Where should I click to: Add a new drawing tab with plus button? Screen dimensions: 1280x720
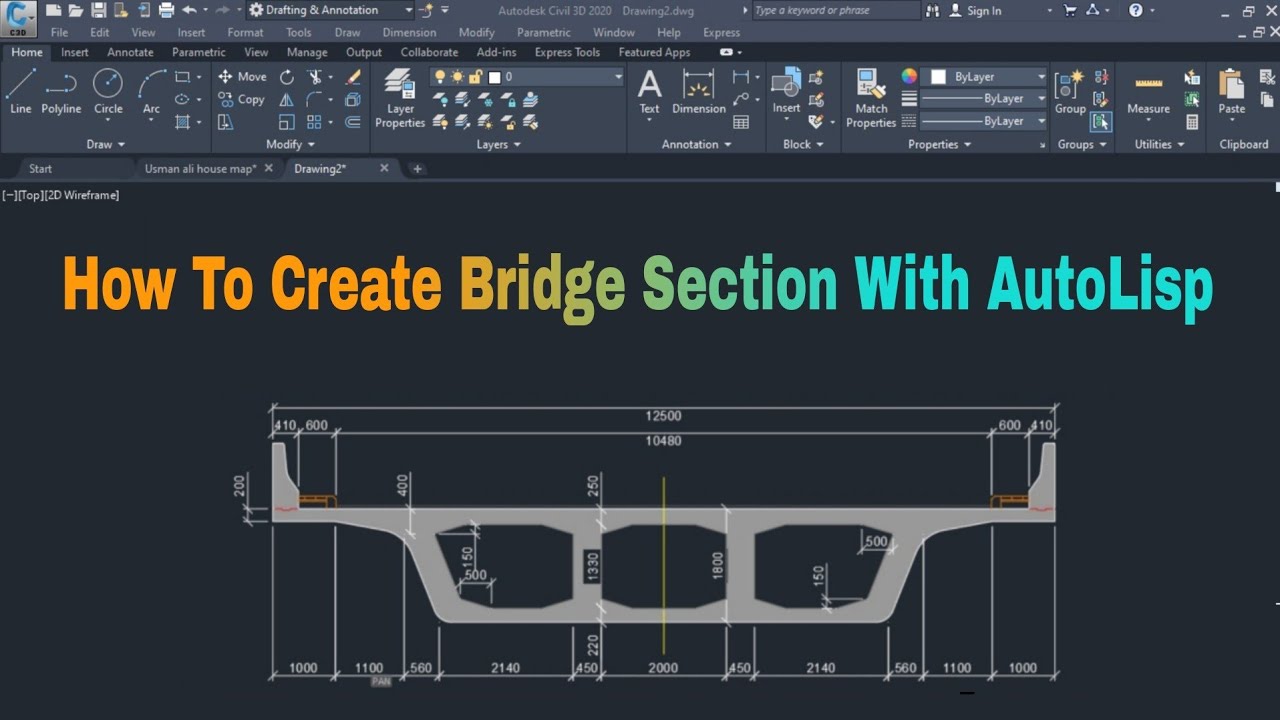click(x=417, y=168)
